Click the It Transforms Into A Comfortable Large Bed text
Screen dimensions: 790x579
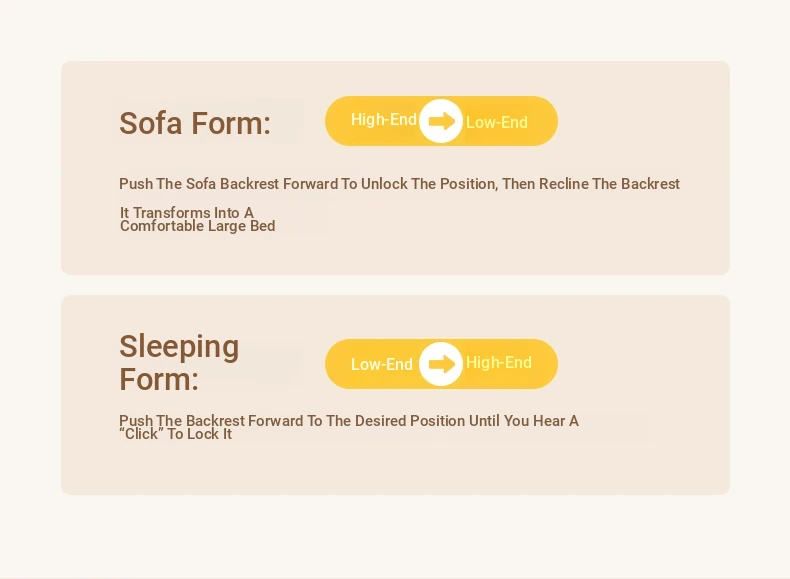tap(198, 219)
